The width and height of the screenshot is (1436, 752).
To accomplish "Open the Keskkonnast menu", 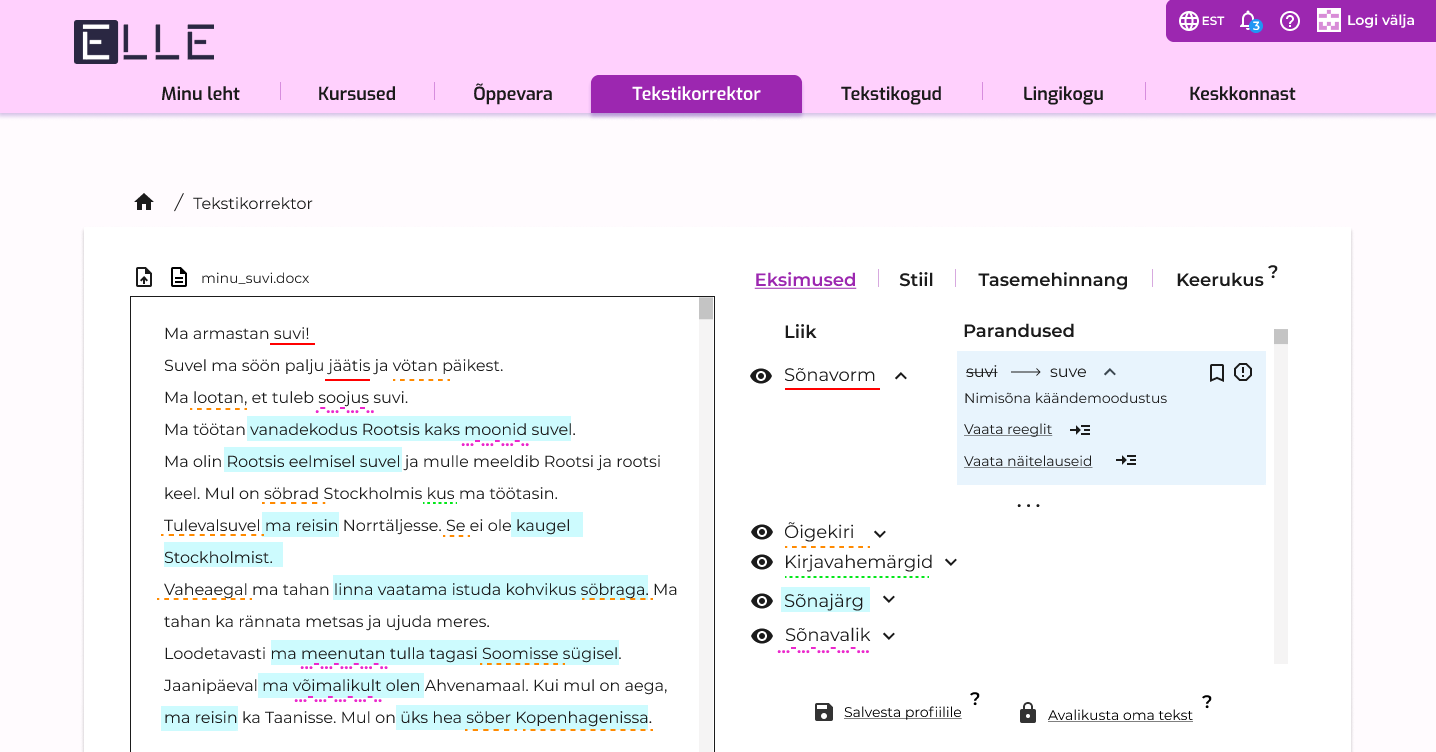I will pyautogui.click(x=1242, y=94).
